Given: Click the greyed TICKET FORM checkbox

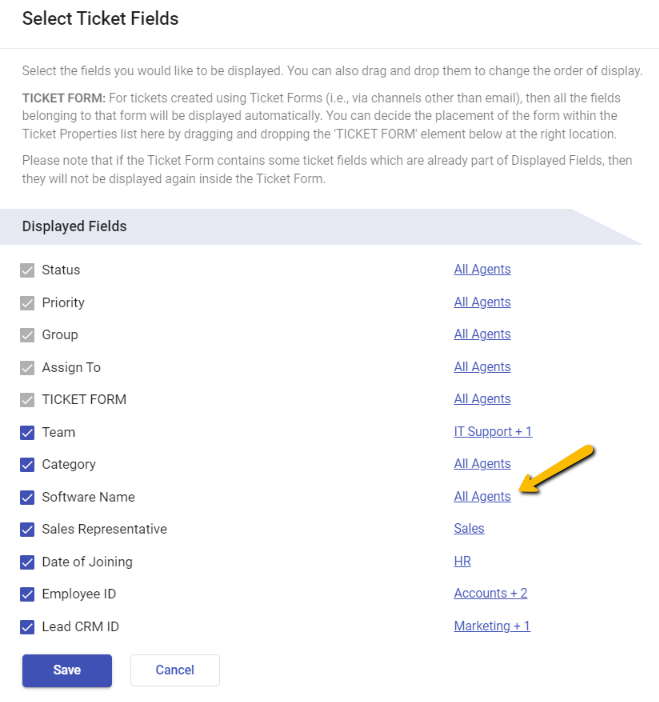Looking at the screenshot, I should click(27, 400).
